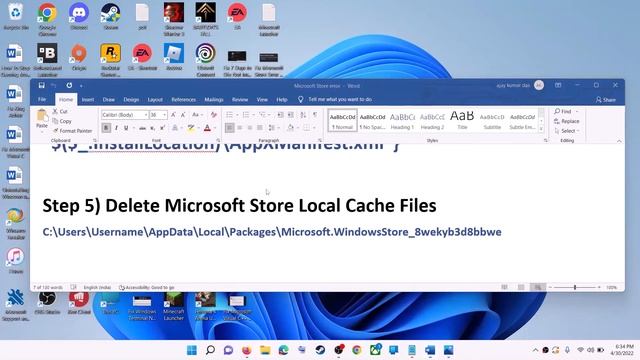Open the font name dropdown showing Calibri (Body)
640x360 pixels.
pyautogui.click(x=146, y=115)
